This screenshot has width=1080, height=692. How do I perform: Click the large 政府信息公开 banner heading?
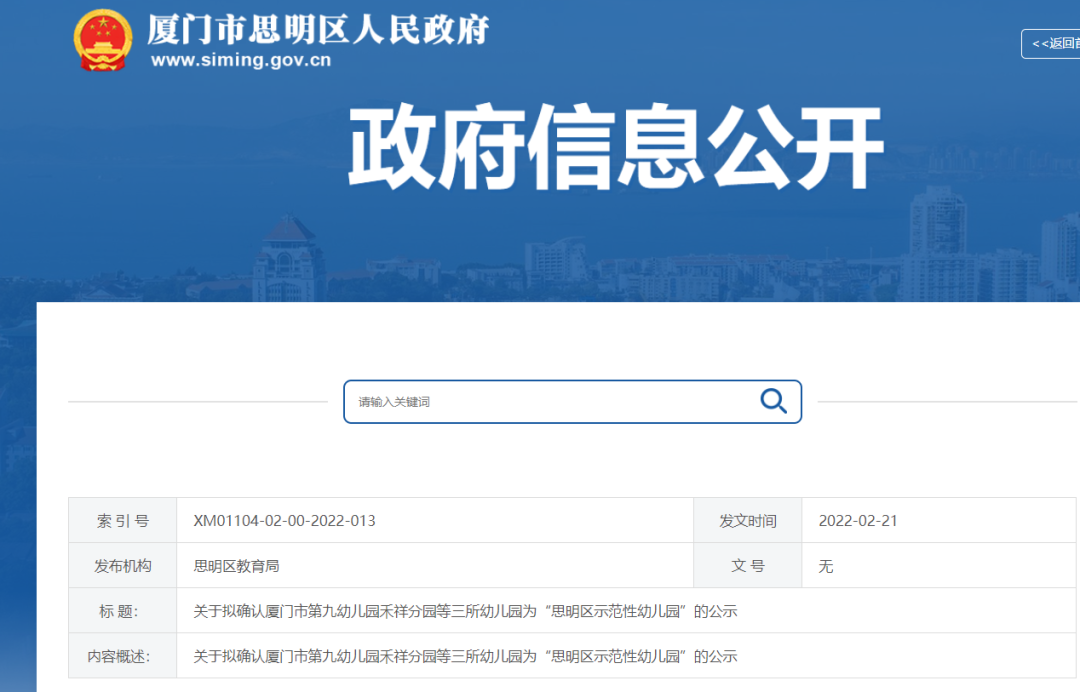(x=615, y=148)
